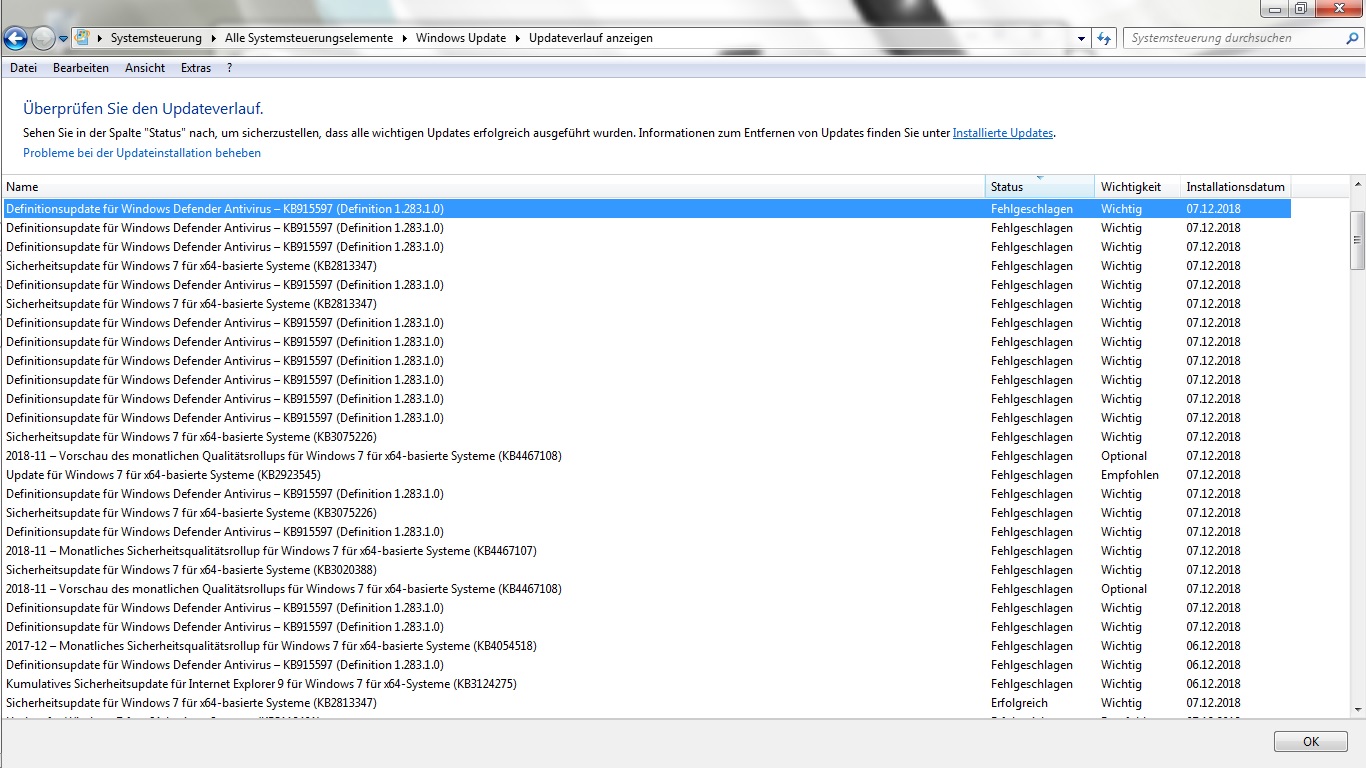Viewport: 1366px width, 768px height.
Task: Click Updateverlauf anzeigen in the breadcrumb
Action: pyautogui.click(x=591, y=38)
